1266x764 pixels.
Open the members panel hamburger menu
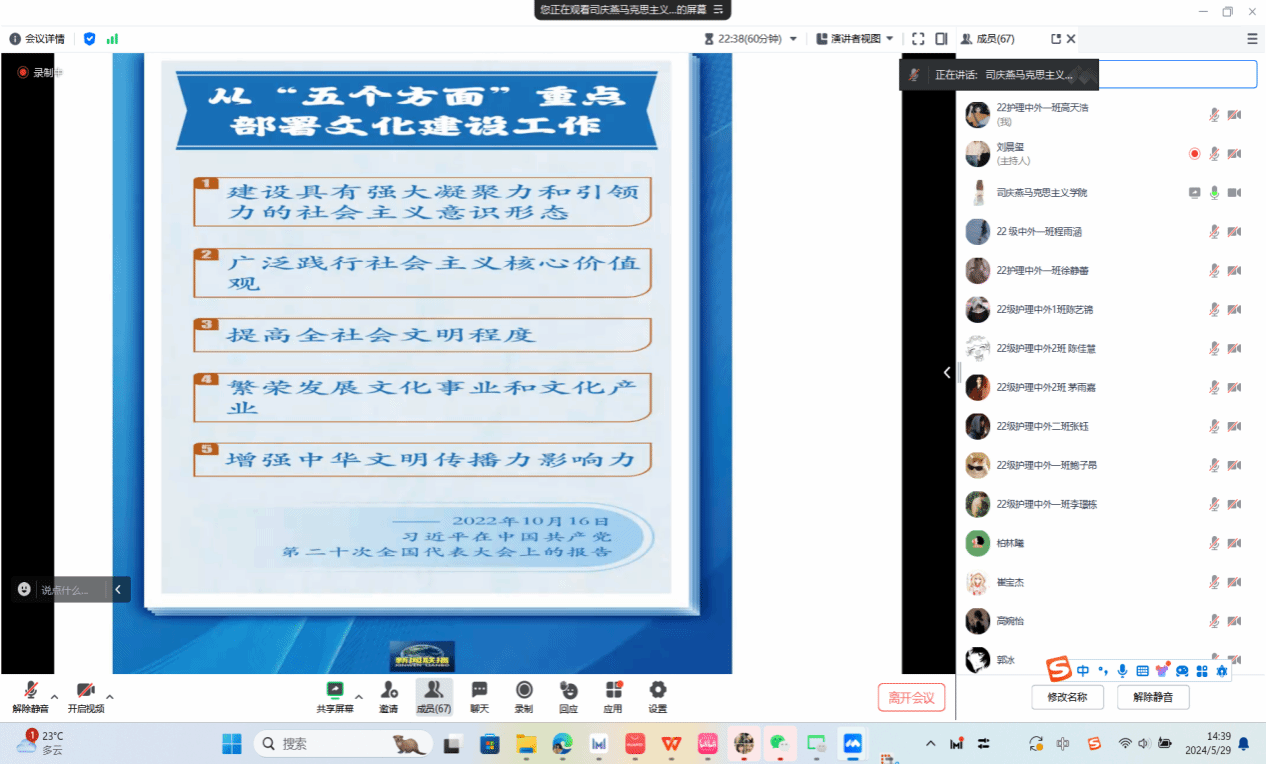coord(1252,39)
